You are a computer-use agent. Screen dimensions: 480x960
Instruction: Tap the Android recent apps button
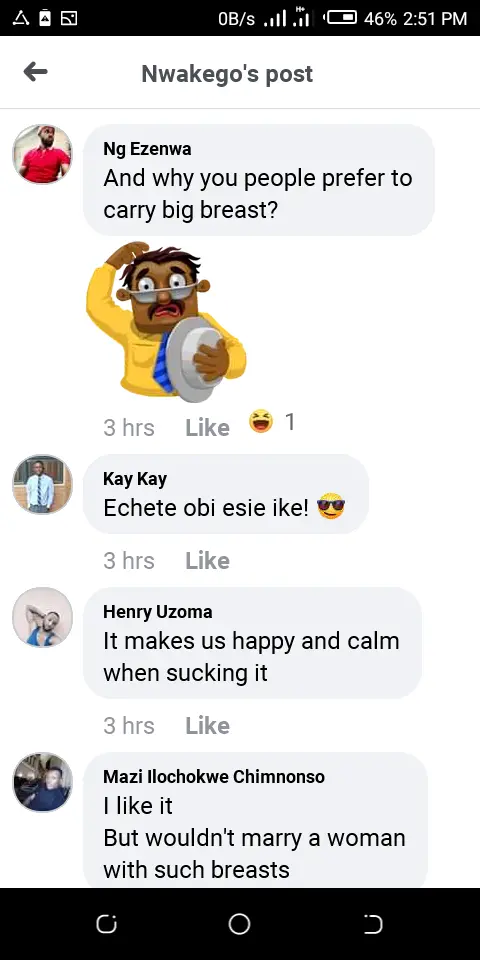point(106,924)
